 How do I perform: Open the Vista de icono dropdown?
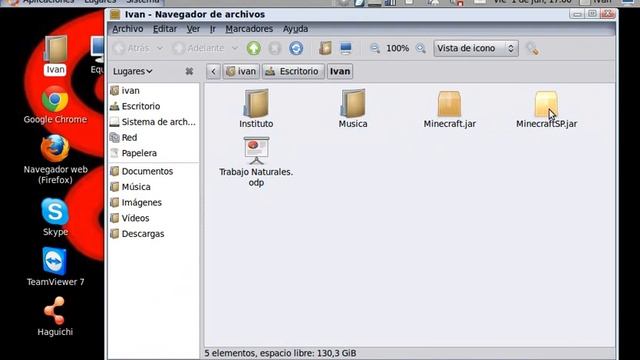[476, 48]
